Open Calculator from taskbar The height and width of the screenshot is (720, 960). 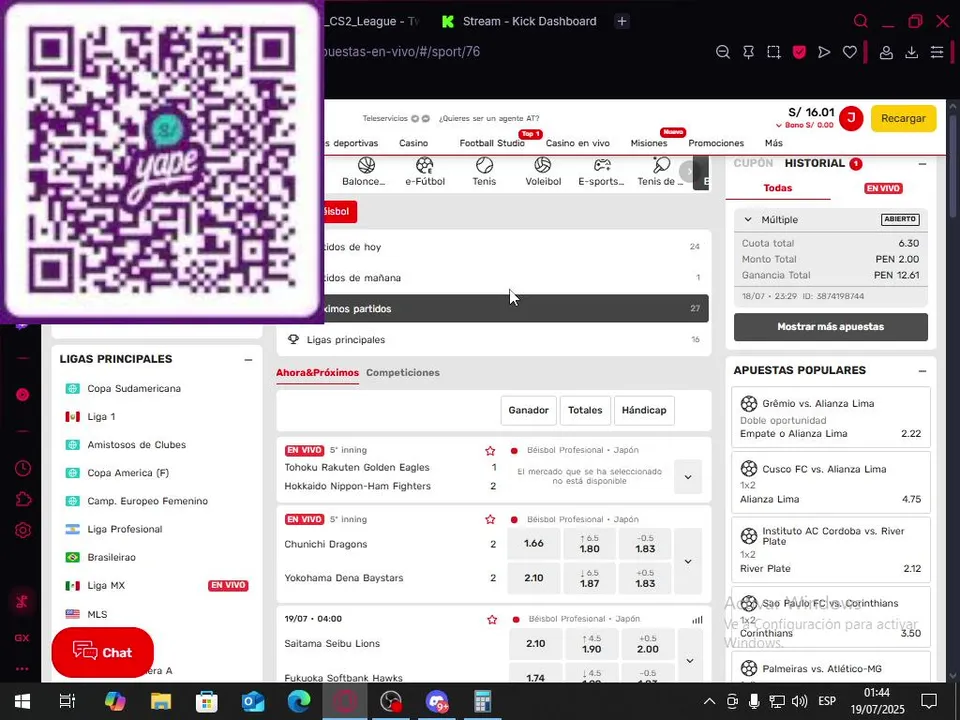[482, 701]
